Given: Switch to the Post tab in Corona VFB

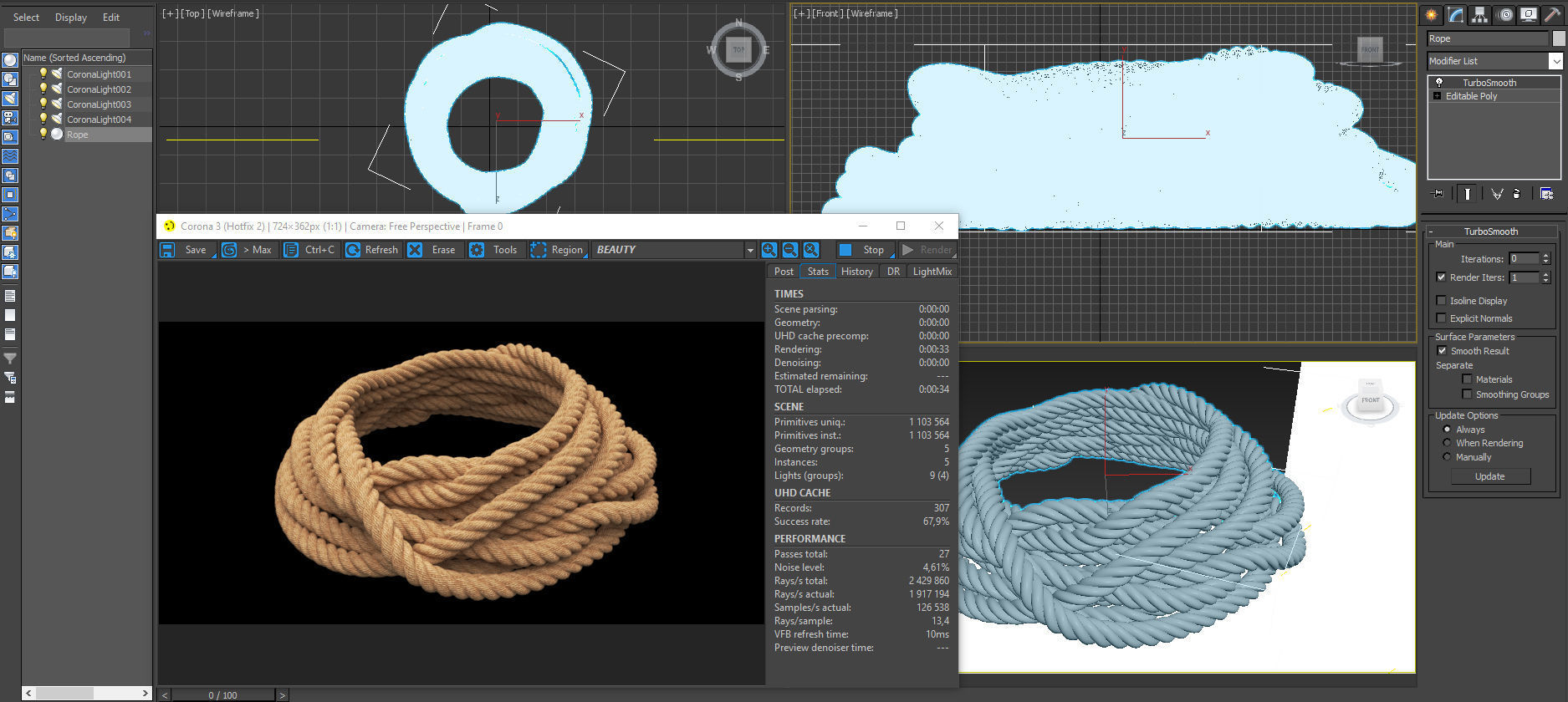Looking at the screenshot, I should 784,271.
